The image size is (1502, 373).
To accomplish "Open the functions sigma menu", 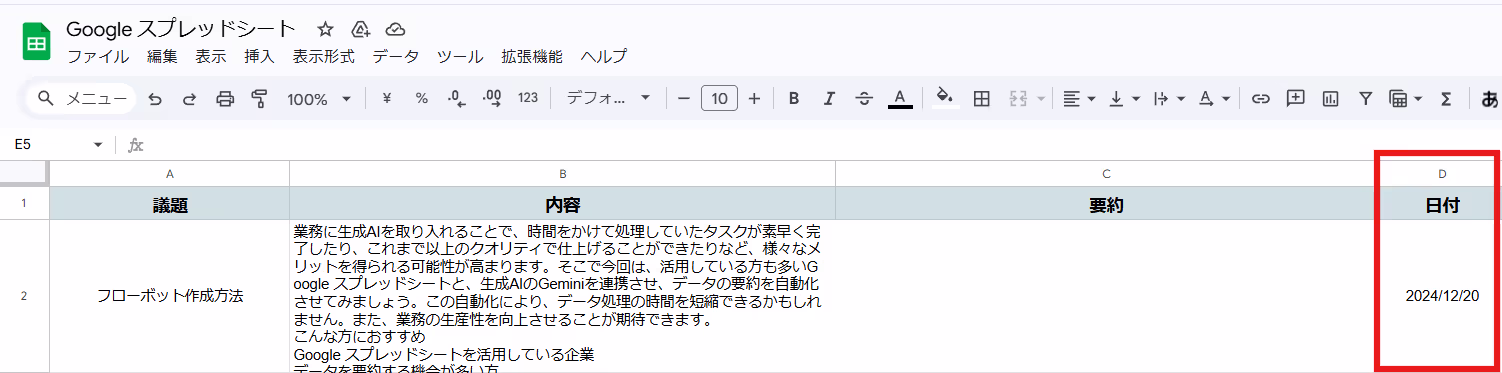I will coord(1445,98).
